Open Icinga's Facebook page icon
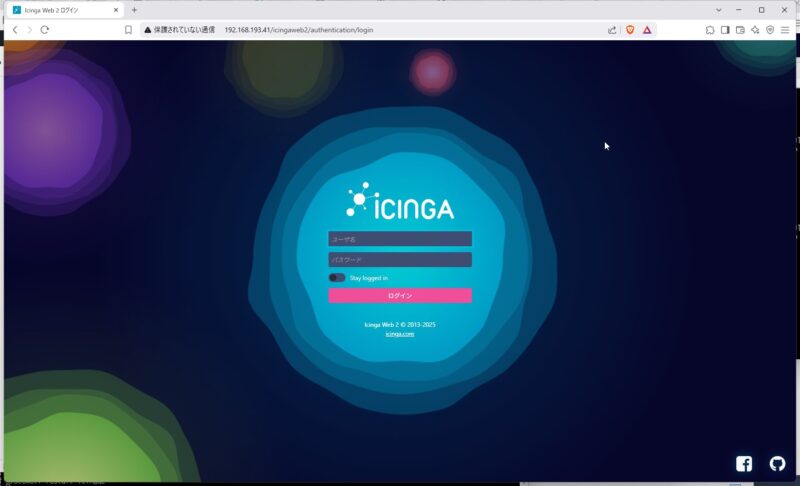The image size is (800, 486). point(744,464)
